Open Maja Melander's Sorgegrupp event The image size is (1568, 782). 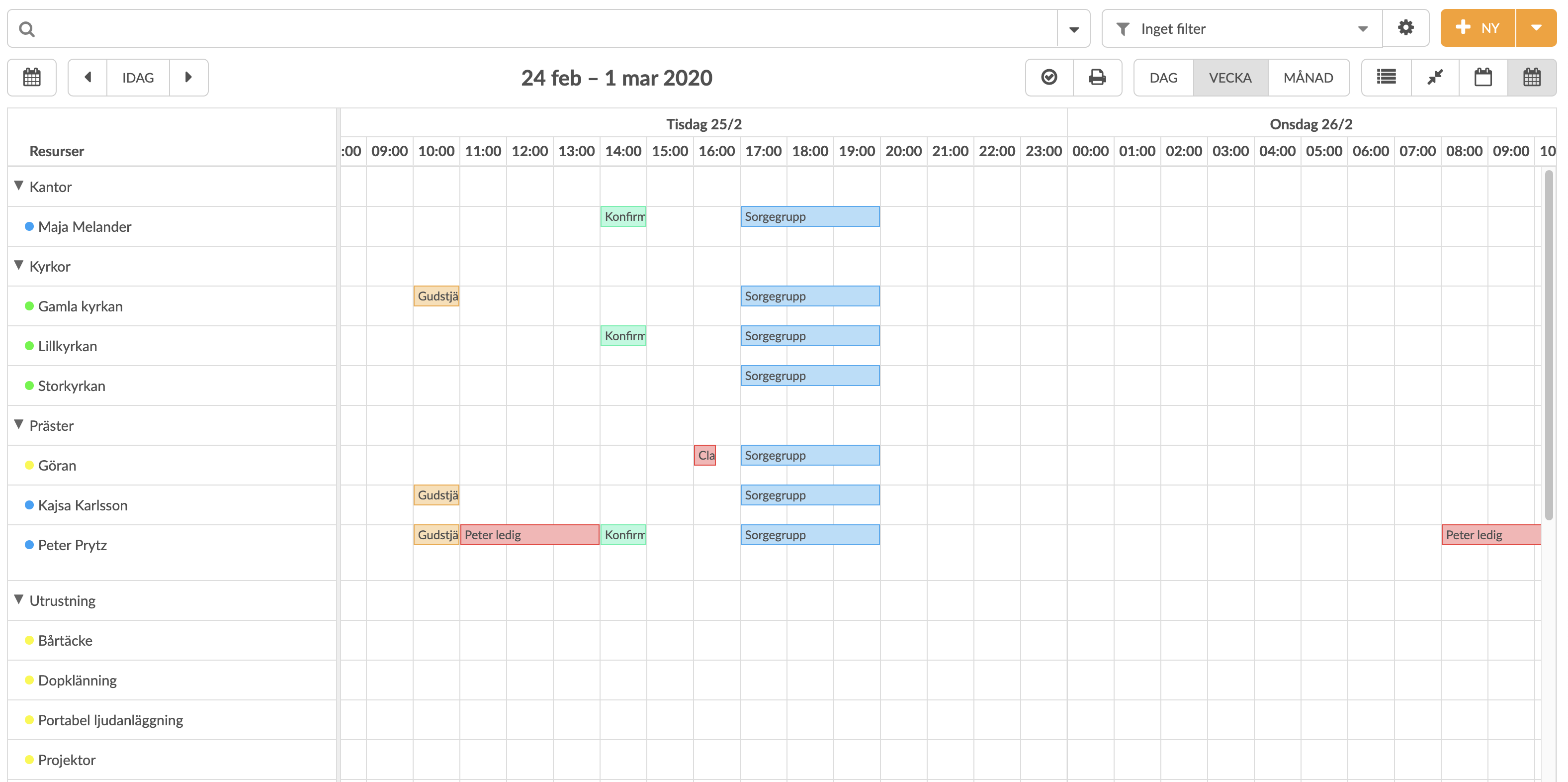810,216
